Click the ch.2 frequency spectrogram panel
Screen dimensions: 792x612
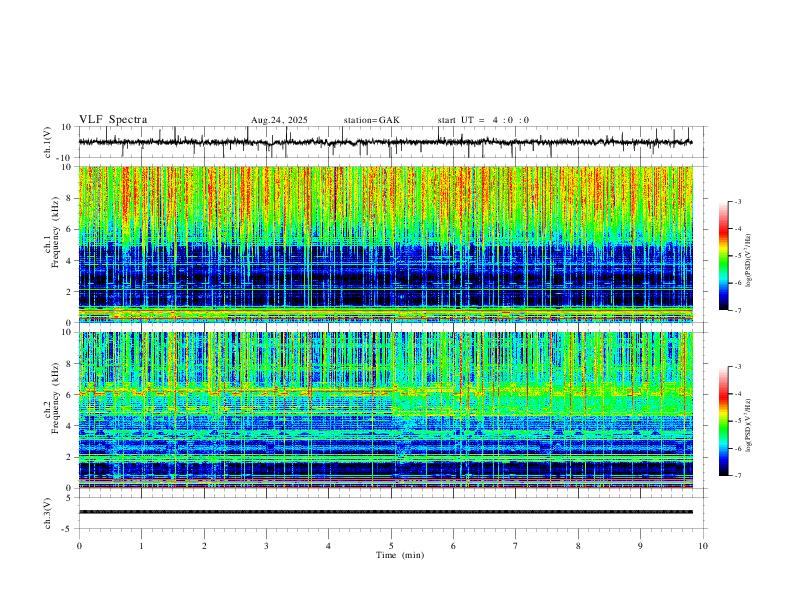(386, 410)
